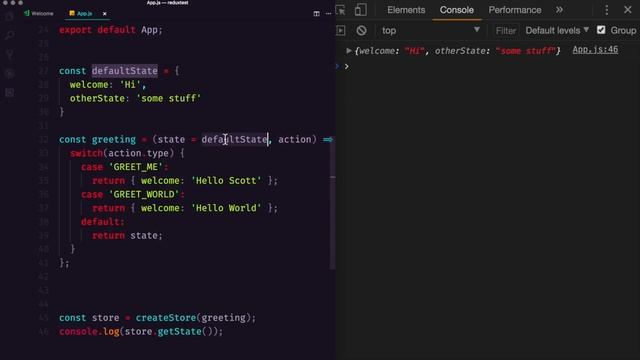Close the App.js editor tab
Screen dimensions: 640x360
click(x=104, y=13)
